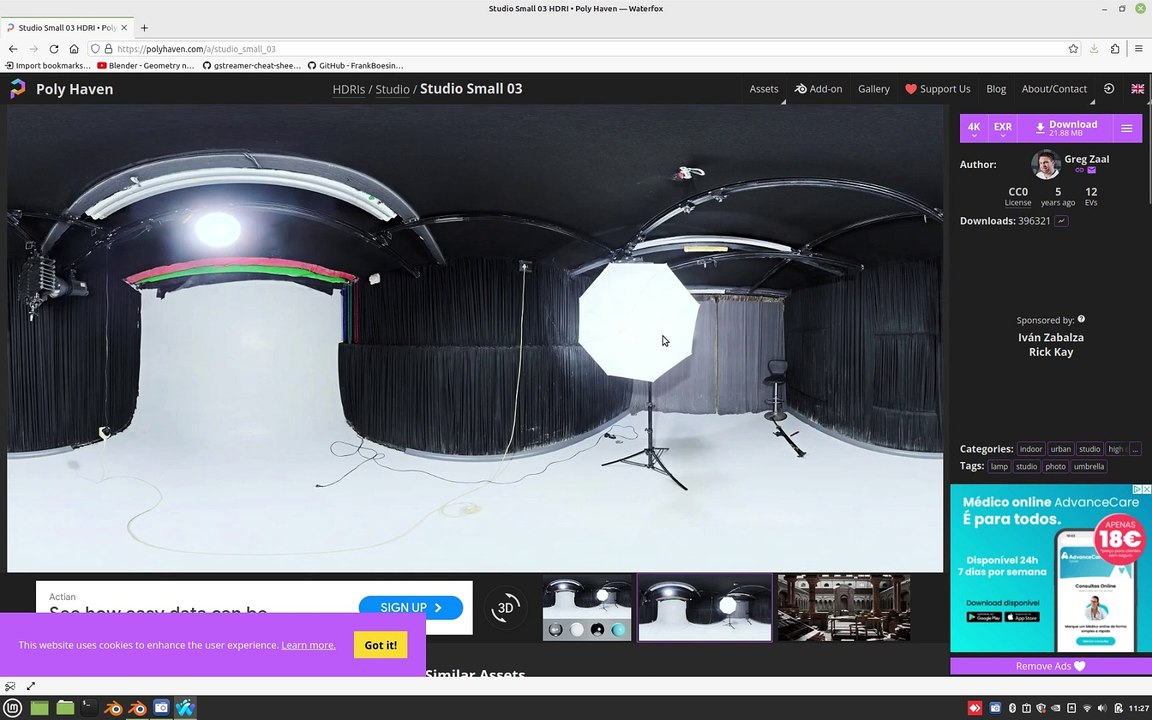Click the Learn more cookie link
Image resolution: width=1152 pixels, height=720 pixels.
coord(308,645)
